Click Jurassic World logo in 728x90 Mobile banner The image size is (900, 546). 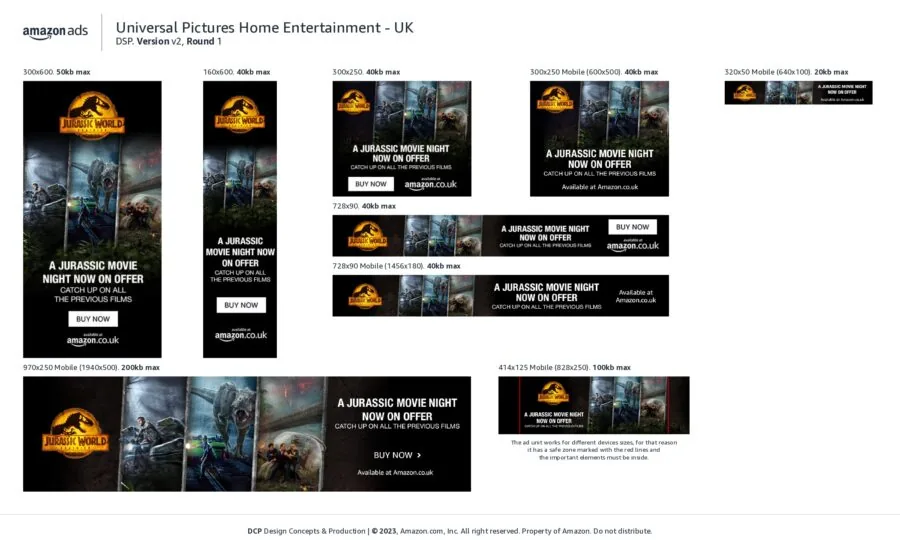click(x=365, y=296)
